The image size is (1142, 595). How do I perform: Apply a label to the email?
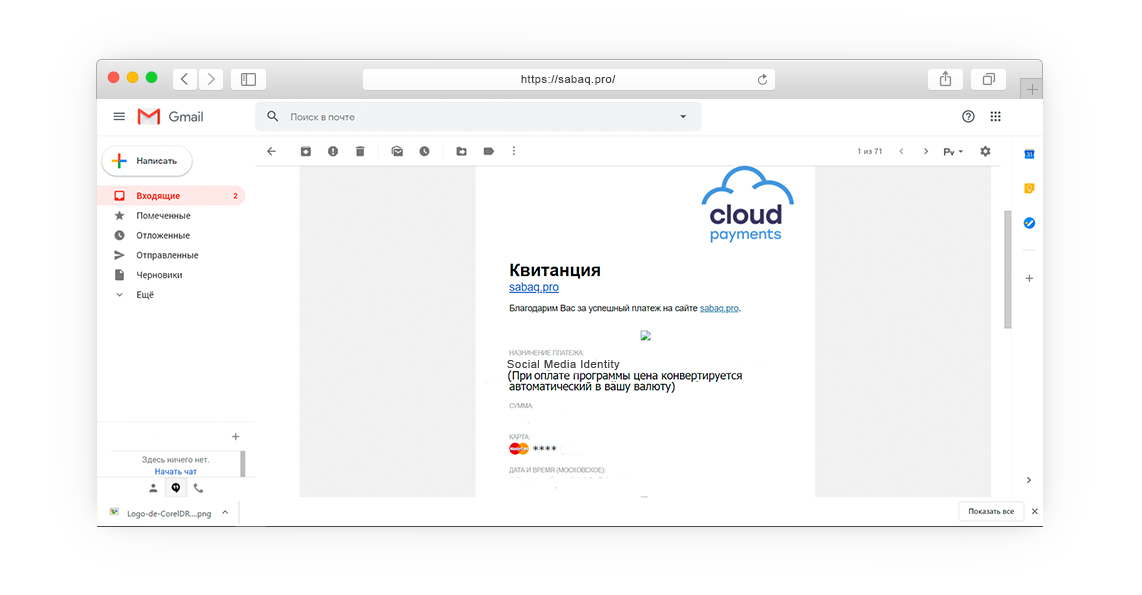tap(489, 151)
